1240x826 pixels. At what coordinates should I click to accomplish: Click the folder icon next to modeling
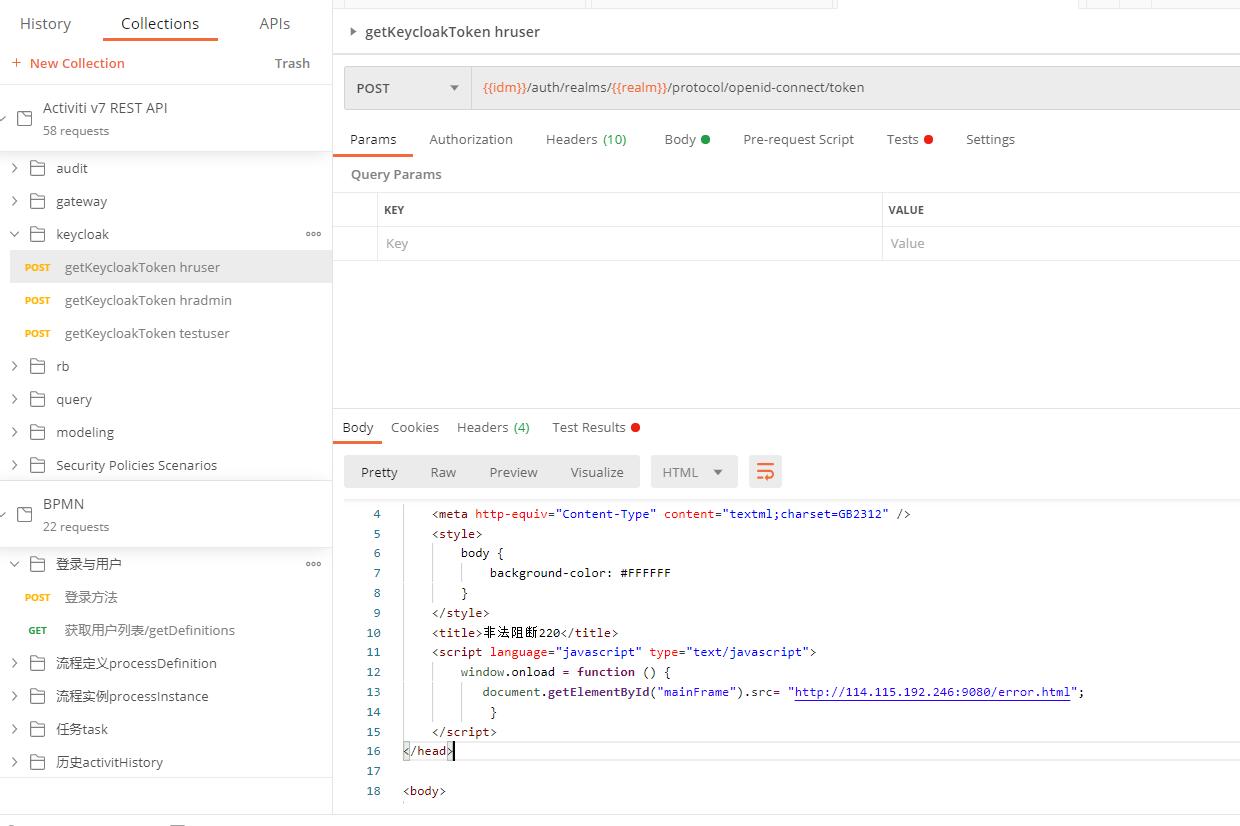click(37, 432)
